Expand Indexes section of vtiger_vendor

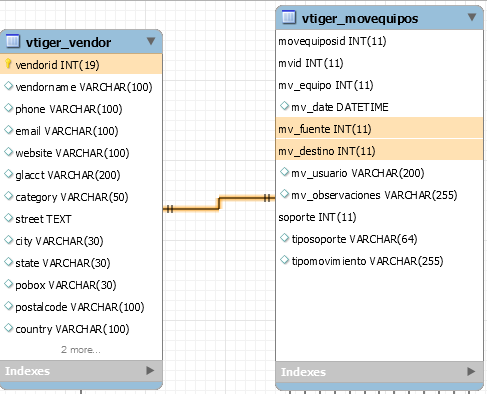[x=150, y=370]
